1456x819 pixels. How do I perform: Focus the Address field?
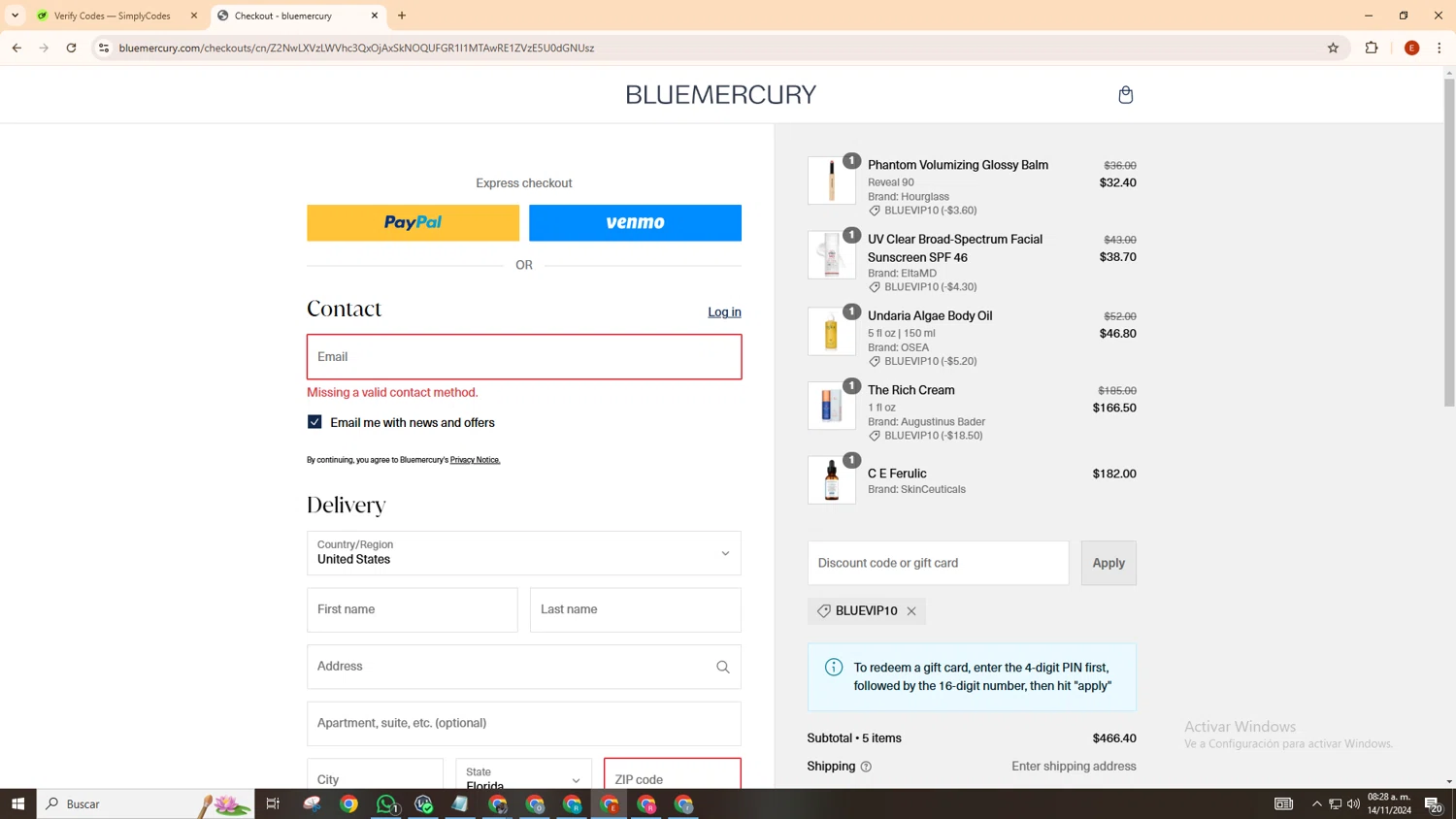point(524,667)
